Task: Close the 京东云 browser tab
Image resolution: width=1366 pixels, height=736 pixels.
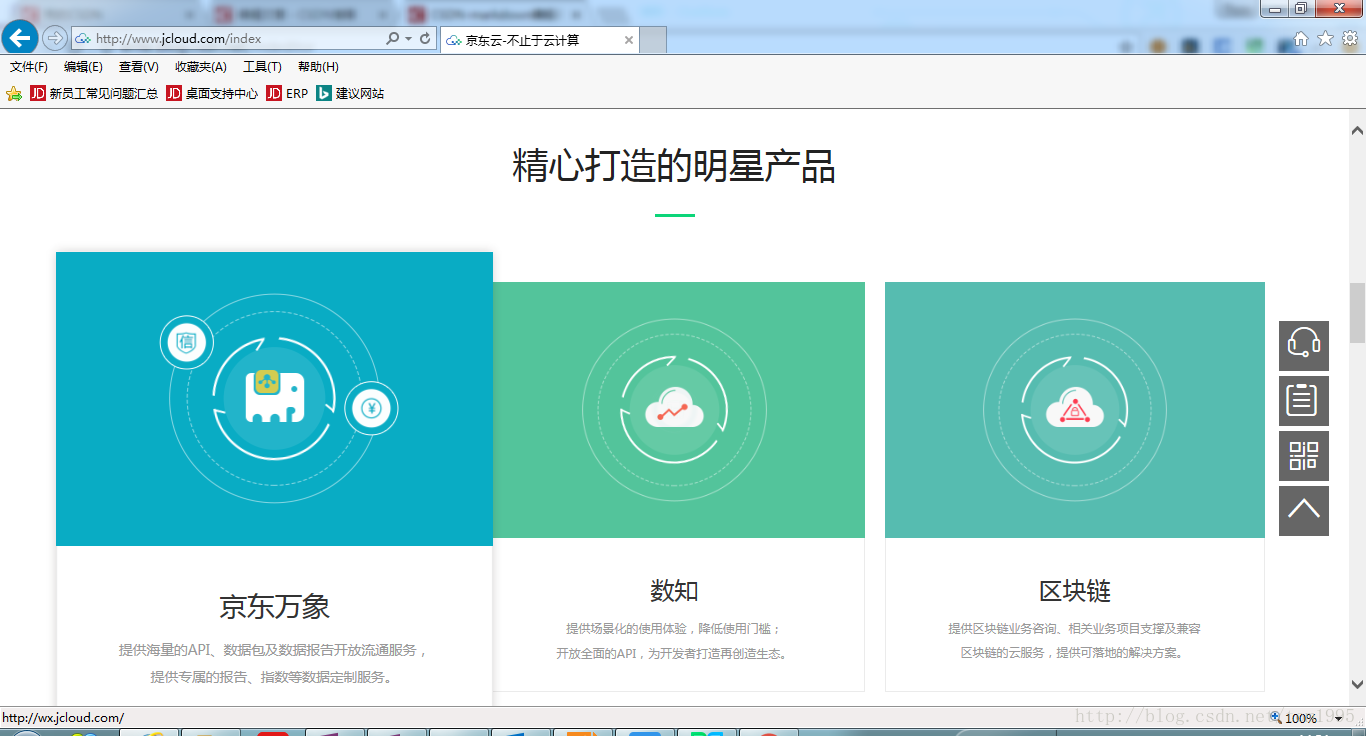Action: coord(629,40)
